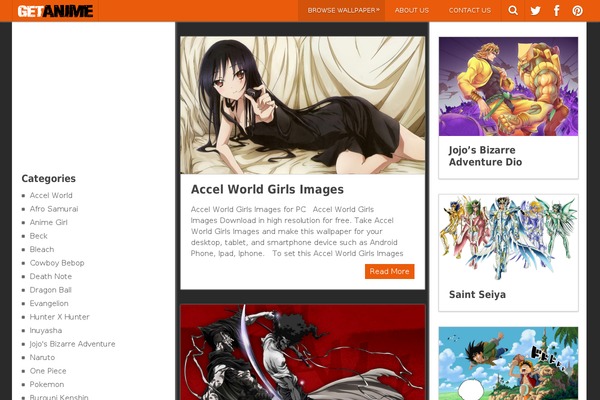Go to GetAnime logo homepage
The width and height of the screenshot is (600, 400).
(x=55, y=11)
